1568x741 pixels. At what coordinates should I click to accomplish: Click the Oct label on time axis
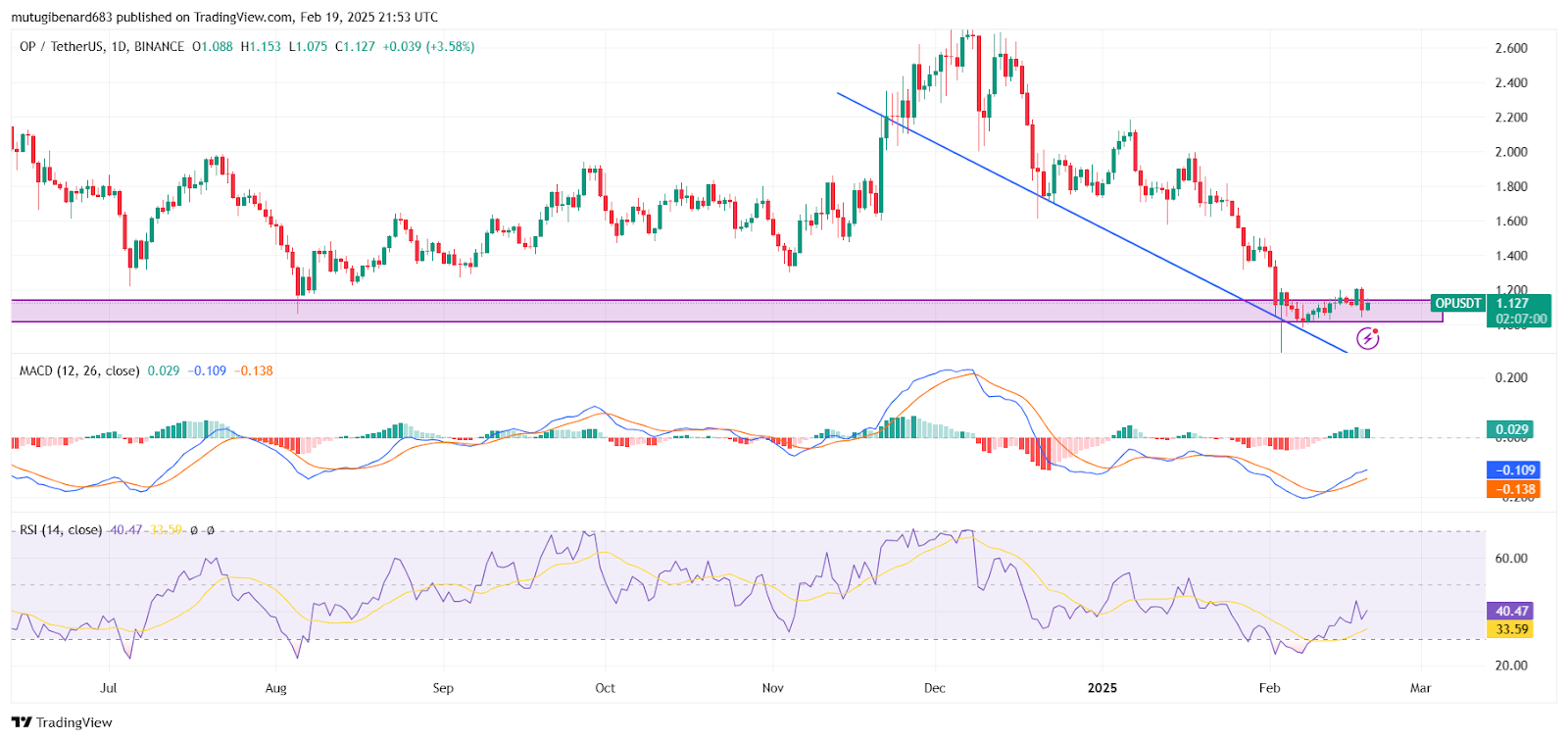(x=606, y=688)
